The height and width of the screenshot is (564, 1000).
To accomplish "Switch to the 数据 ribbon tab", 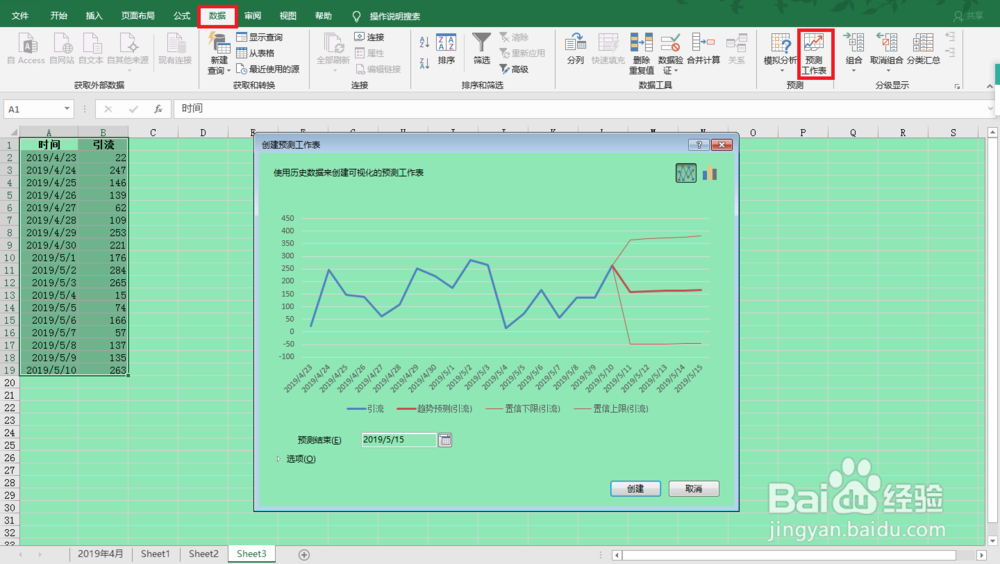I will pos(217,16).
